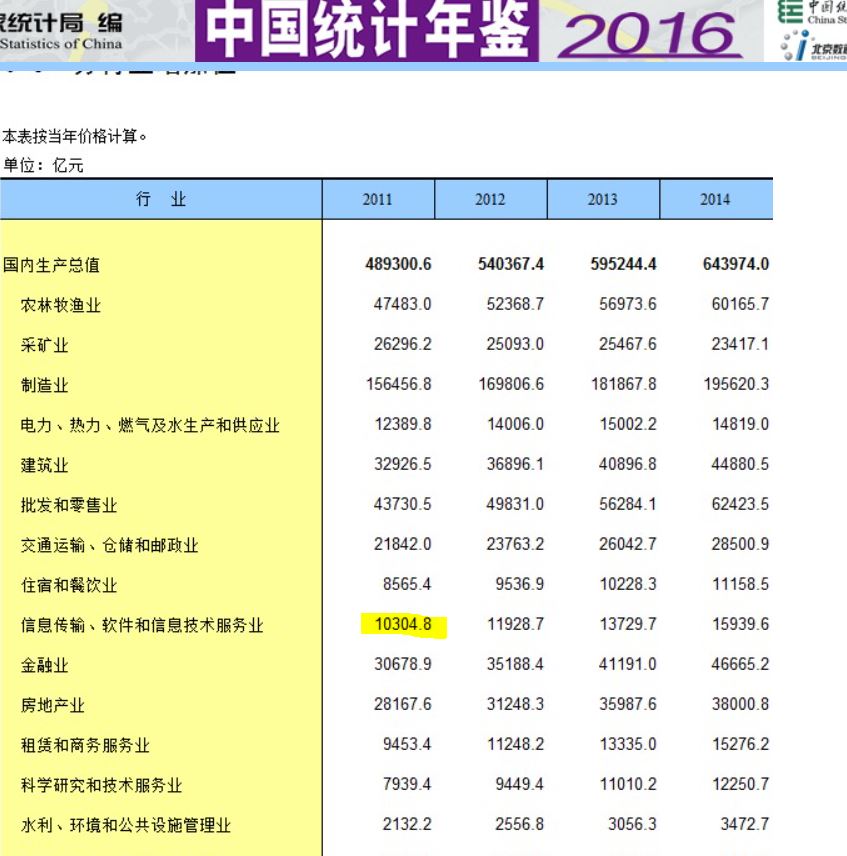
Task: Select the 电力、热力、燃气及水生产和供应业 row label
Action: coord(150,425)
